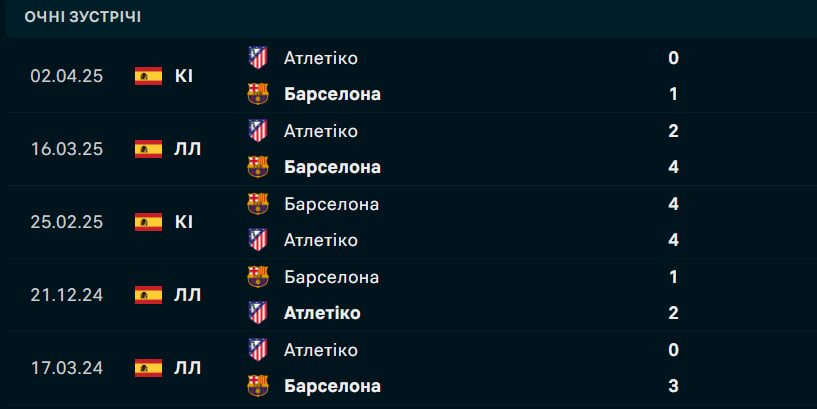The image size is (817, 409).
Task: Click Spain flag beside 21.12.24 match
Action: click(x=148, y=295)
